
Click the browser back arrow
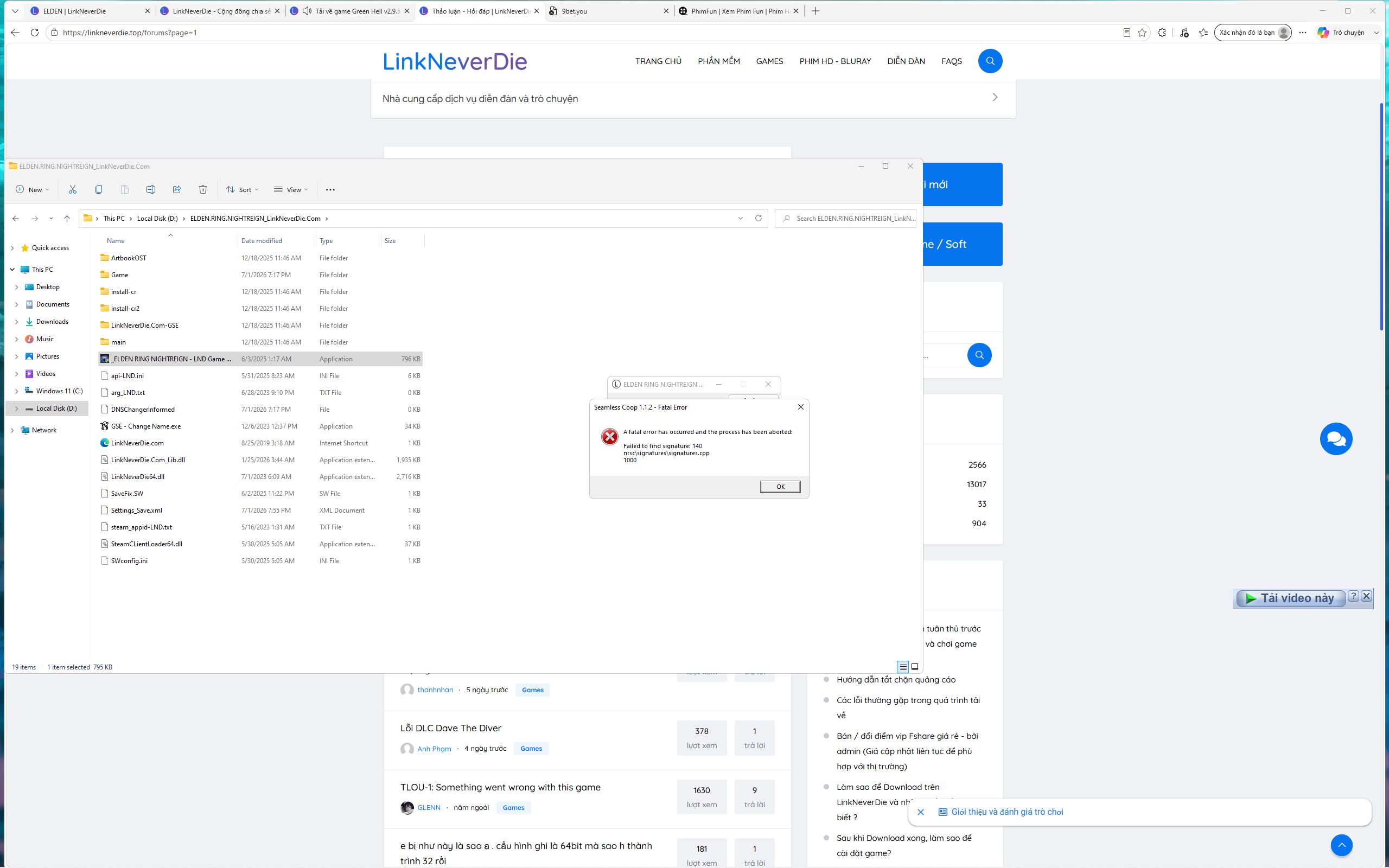(x=15, y=33)
